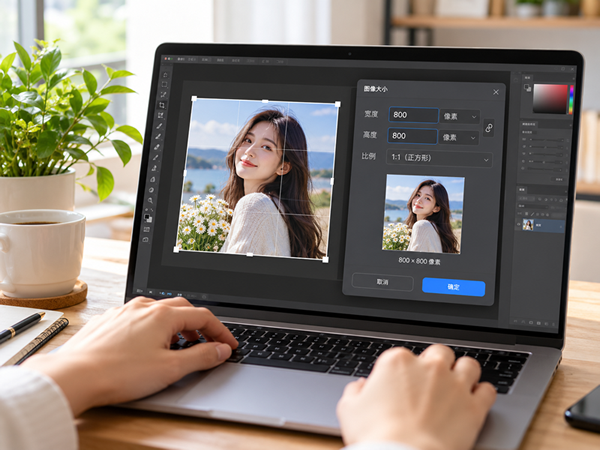Select the Eraser tool in toolbar

[x=157, y=147]
